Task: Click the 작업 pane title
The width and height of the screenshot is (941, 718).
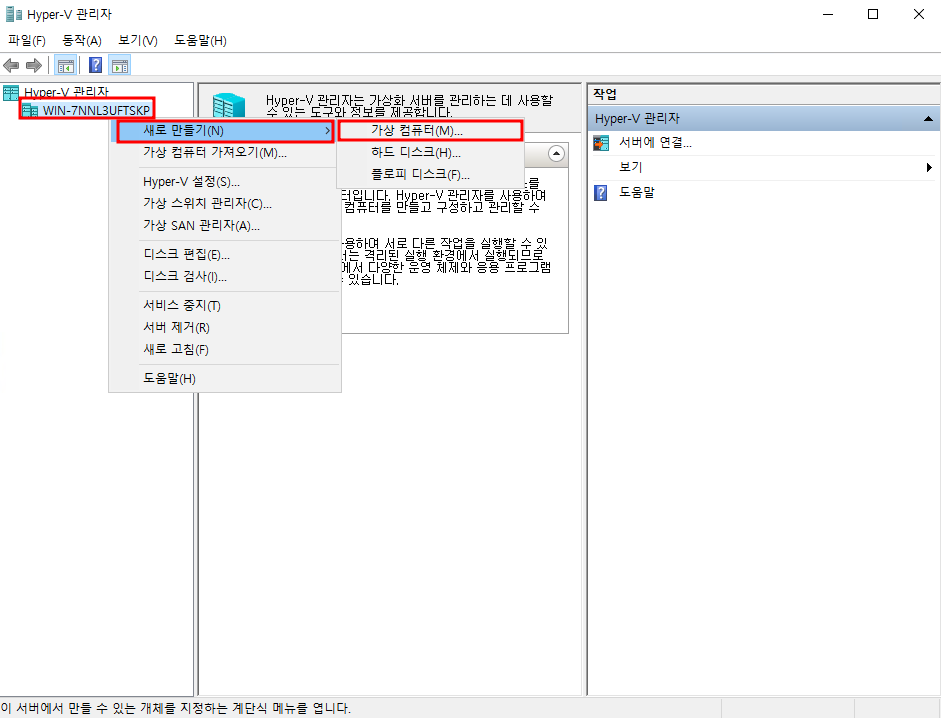Action: (x=605, y=94)
